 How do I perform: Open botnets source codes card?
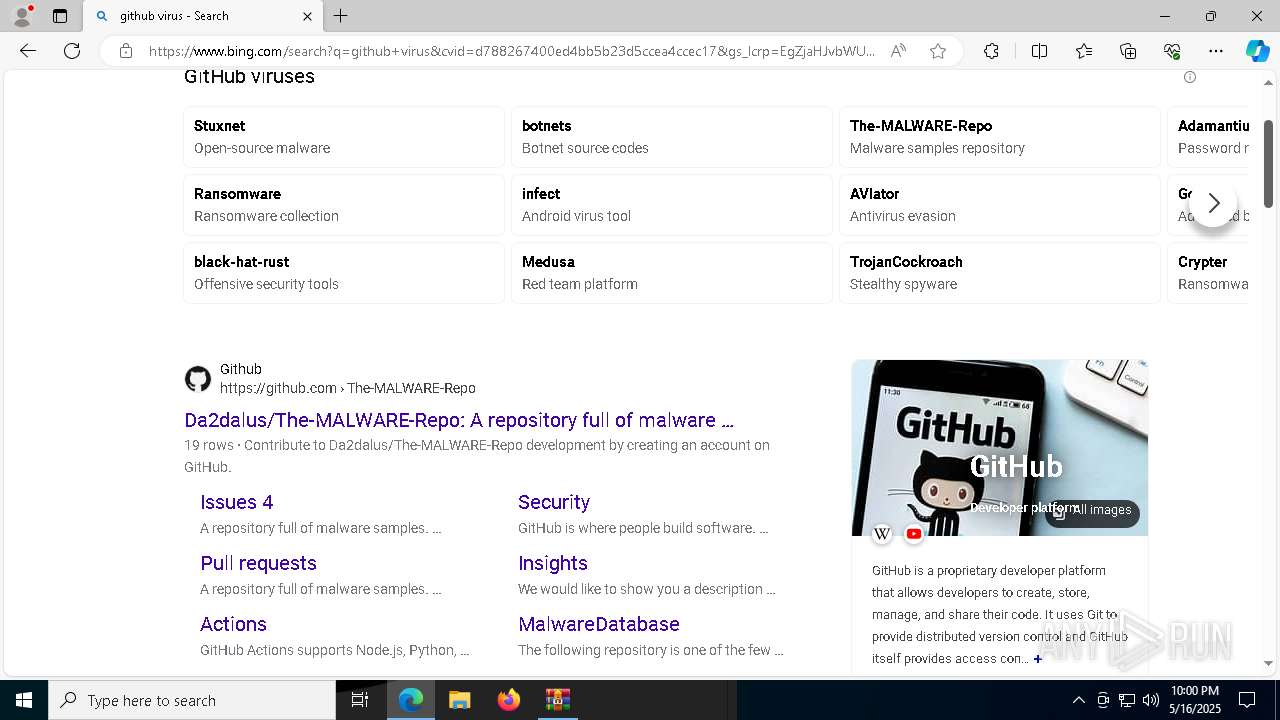pos(672,137)
